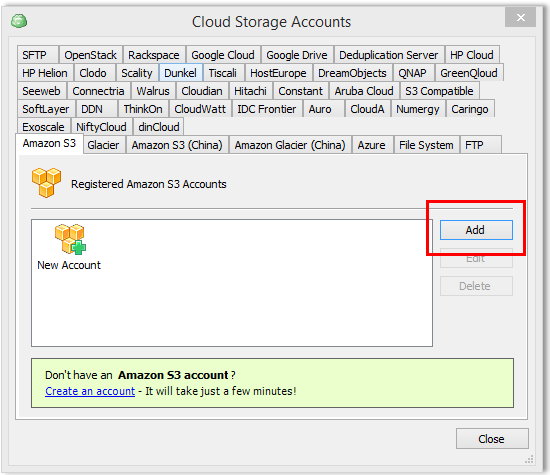Image resolution: width=550 pixels, height=475 pixels.
Task: Select the dinCloud tab
Action: pos(159,127)
